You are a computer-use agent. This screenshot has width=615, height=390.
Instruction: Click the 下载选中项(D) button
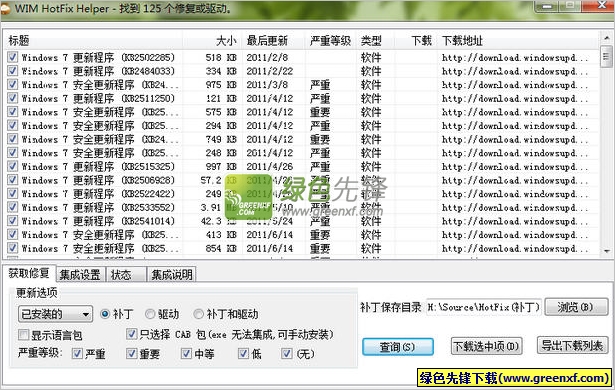pyautogui.click(x=486, y=346)
